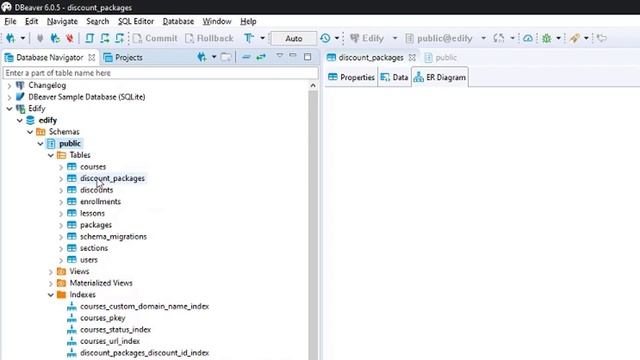The image size is (640, 360).
Task: Select discount_packages_discount_id_index
Action: [x=144, y=353]
